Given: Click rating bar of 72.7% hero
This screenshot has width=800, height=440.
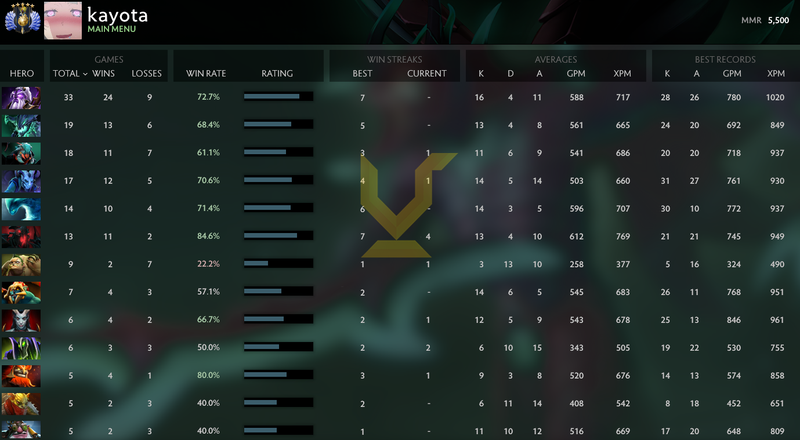Looking at the screenshot, I should tap(279, 96).
